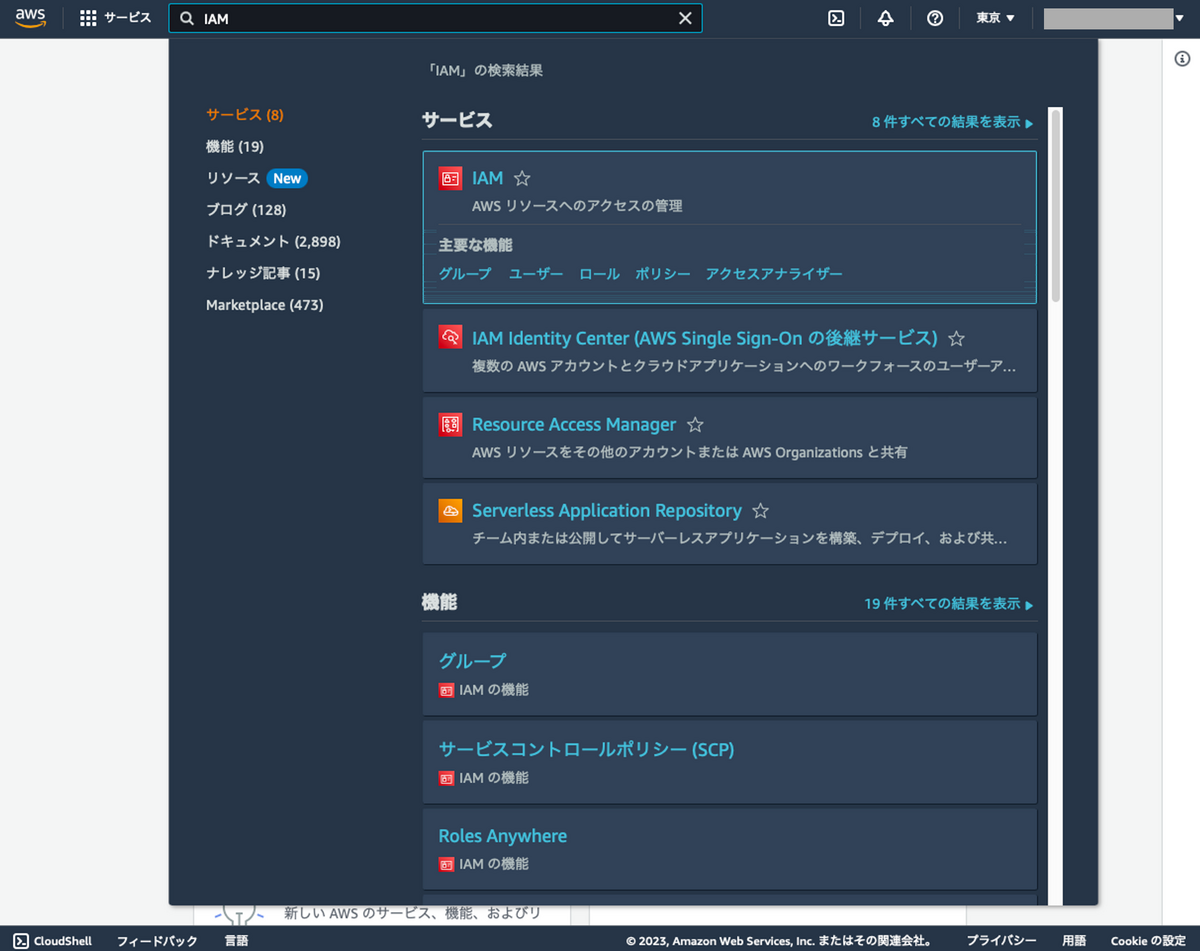
Task: Show all 19 feature results
Action: [x=949, y=604]
